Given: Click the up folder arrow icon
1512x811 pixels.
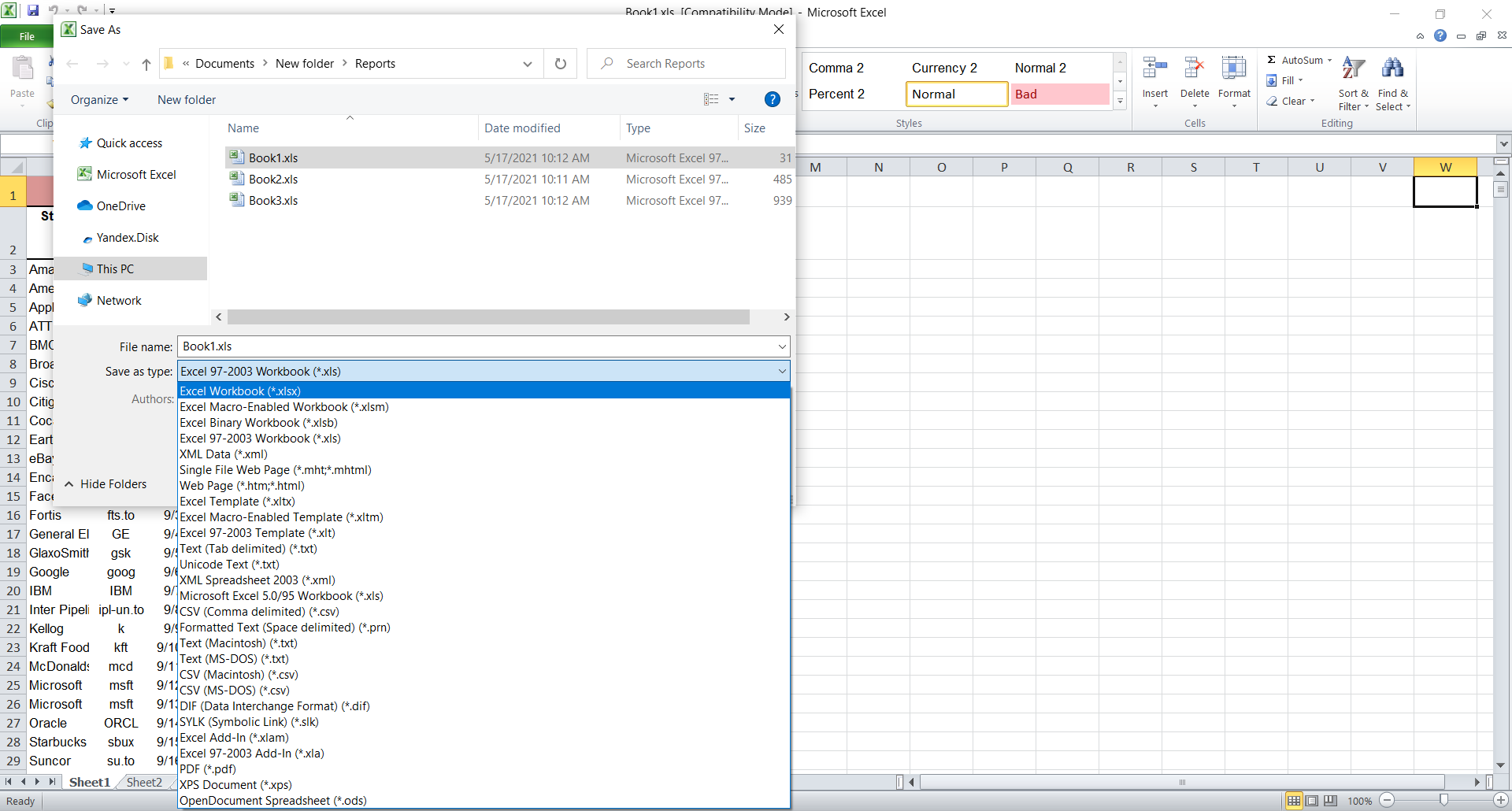Looking at the screenshot, I should [x=146, y=64].
